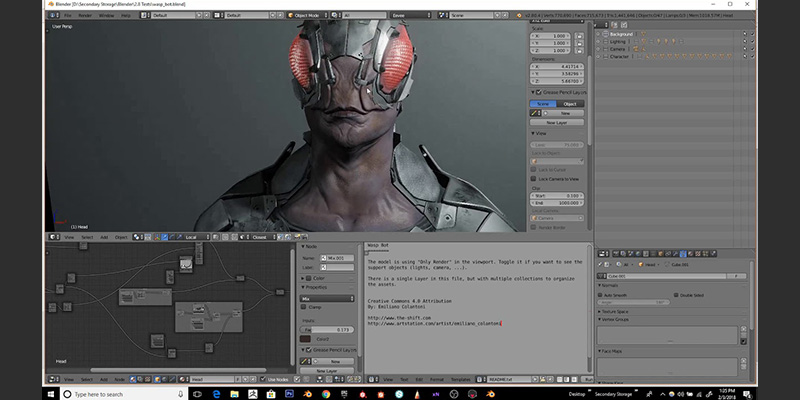Collapse the Node panel
Screen dimensions: 800x400
pos(303,246)
